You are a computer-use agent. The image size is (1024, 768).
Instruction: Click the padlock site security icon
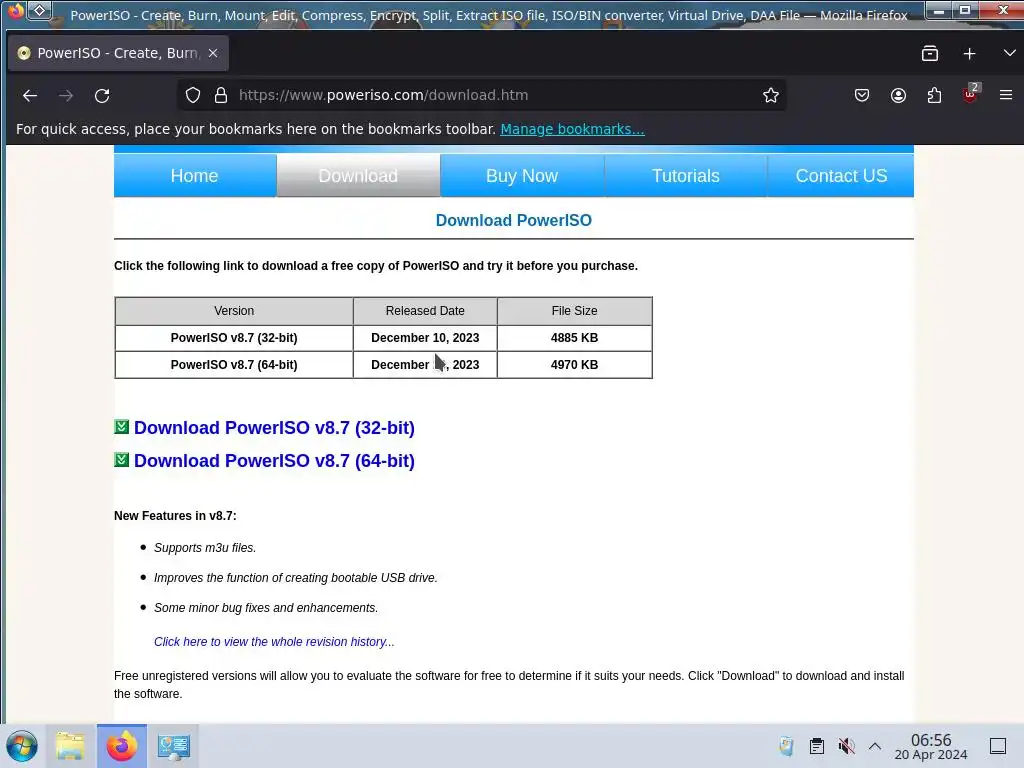221,95
